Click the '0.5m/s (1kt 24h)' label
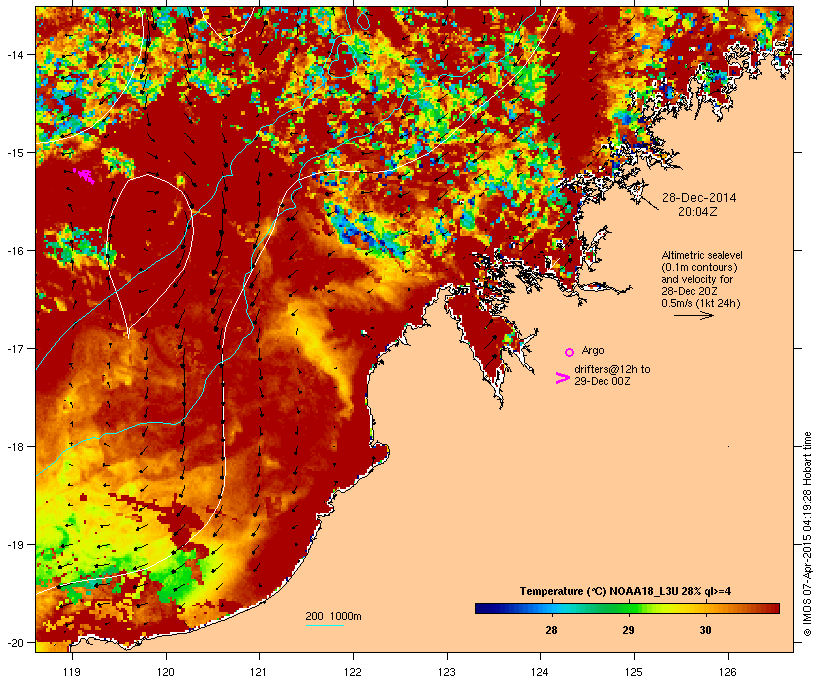Screen dimensions: 820x680 [701, 303]
